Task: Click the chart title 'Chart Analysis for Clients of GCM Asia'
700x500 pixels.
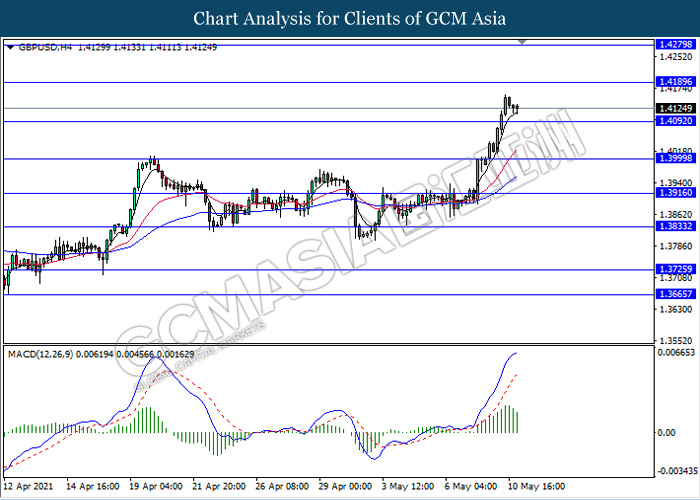Action: 349,19
